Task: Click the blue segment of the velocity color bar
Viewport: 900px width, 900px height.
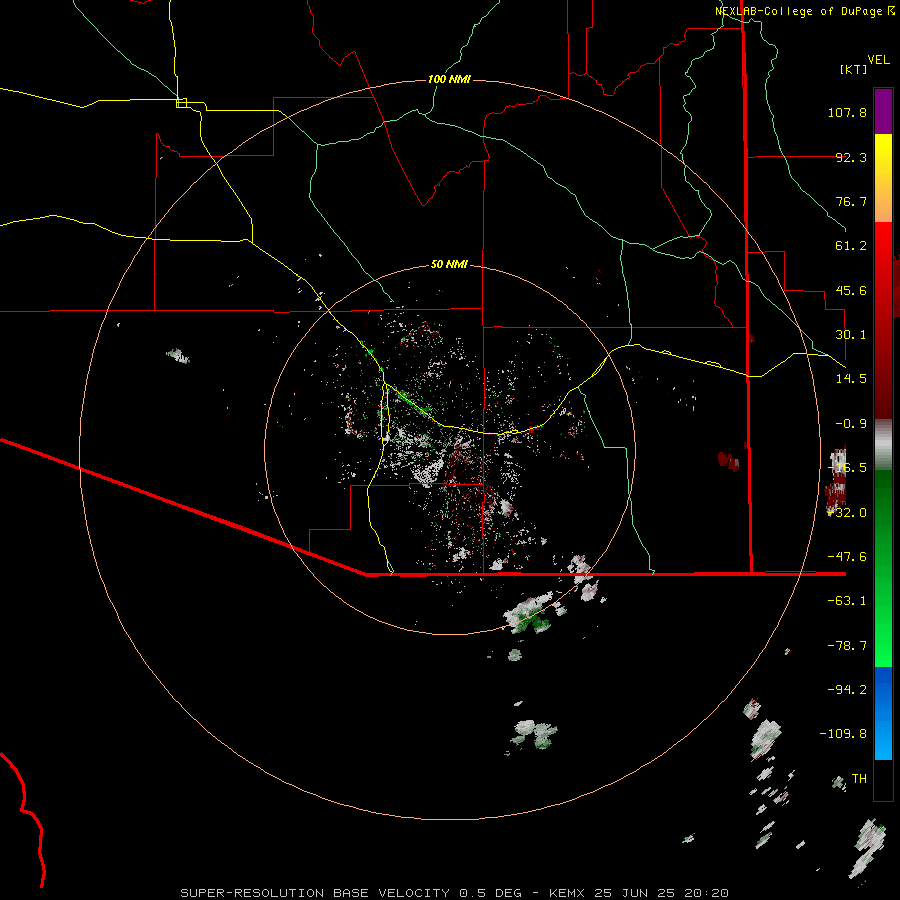Action: 883,713
